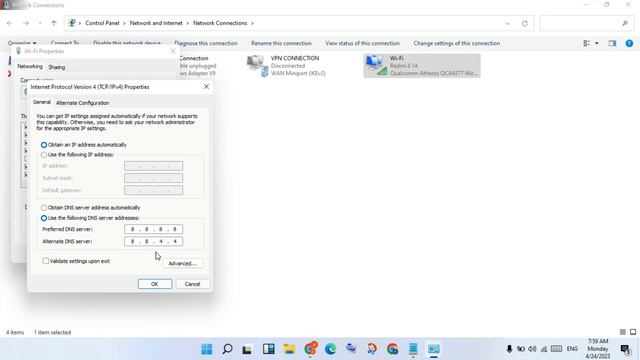Toggle the preview pane icon
This screenshot has height=360, width=640.
click(612, 43)
